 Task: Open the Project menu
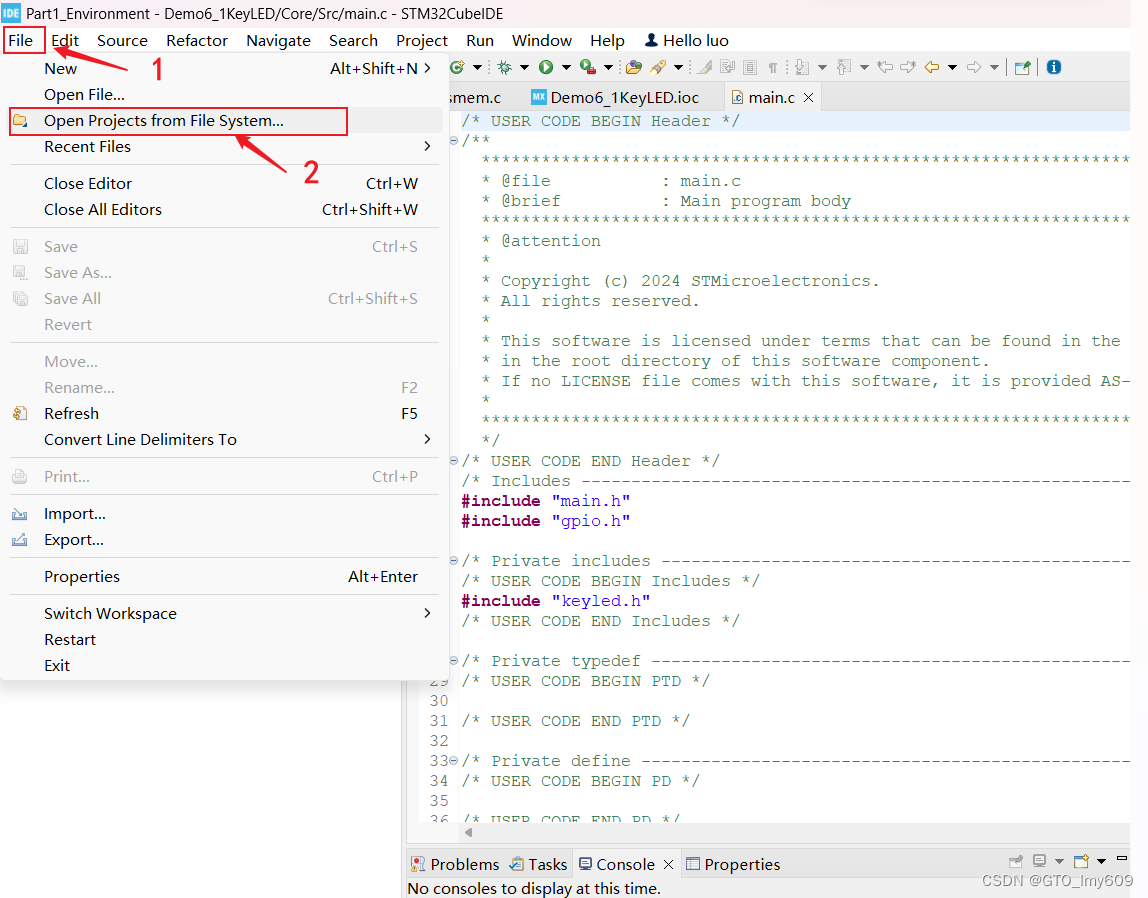pos(421,40)
